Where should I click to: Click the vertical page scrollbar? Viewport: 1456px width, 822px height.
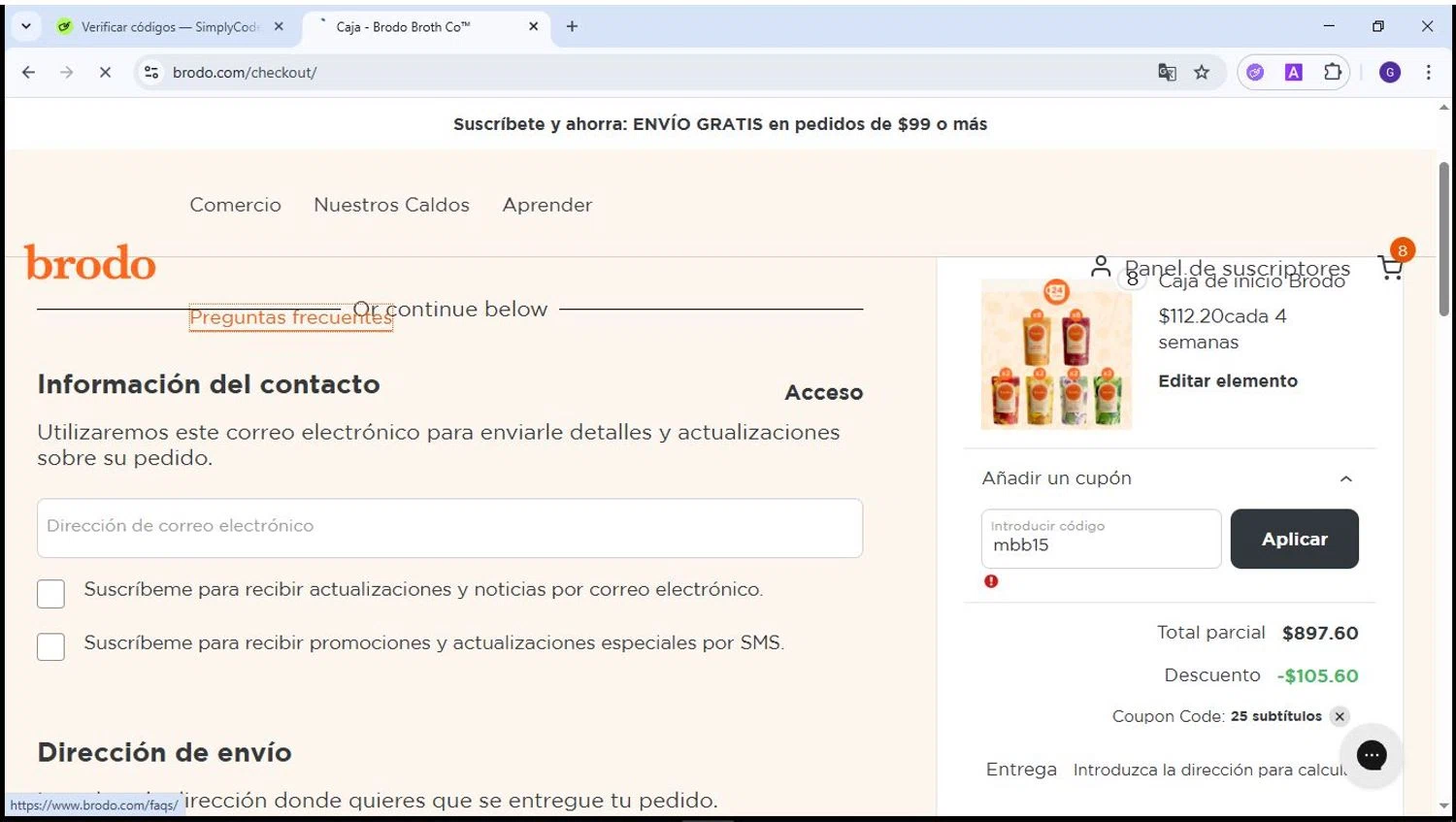1444,239
